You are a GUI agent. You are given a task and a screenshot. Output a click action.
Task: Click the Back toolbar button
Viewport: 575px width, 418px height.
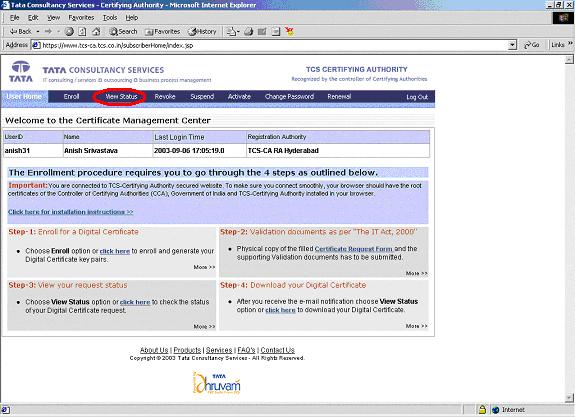(21, 32)
